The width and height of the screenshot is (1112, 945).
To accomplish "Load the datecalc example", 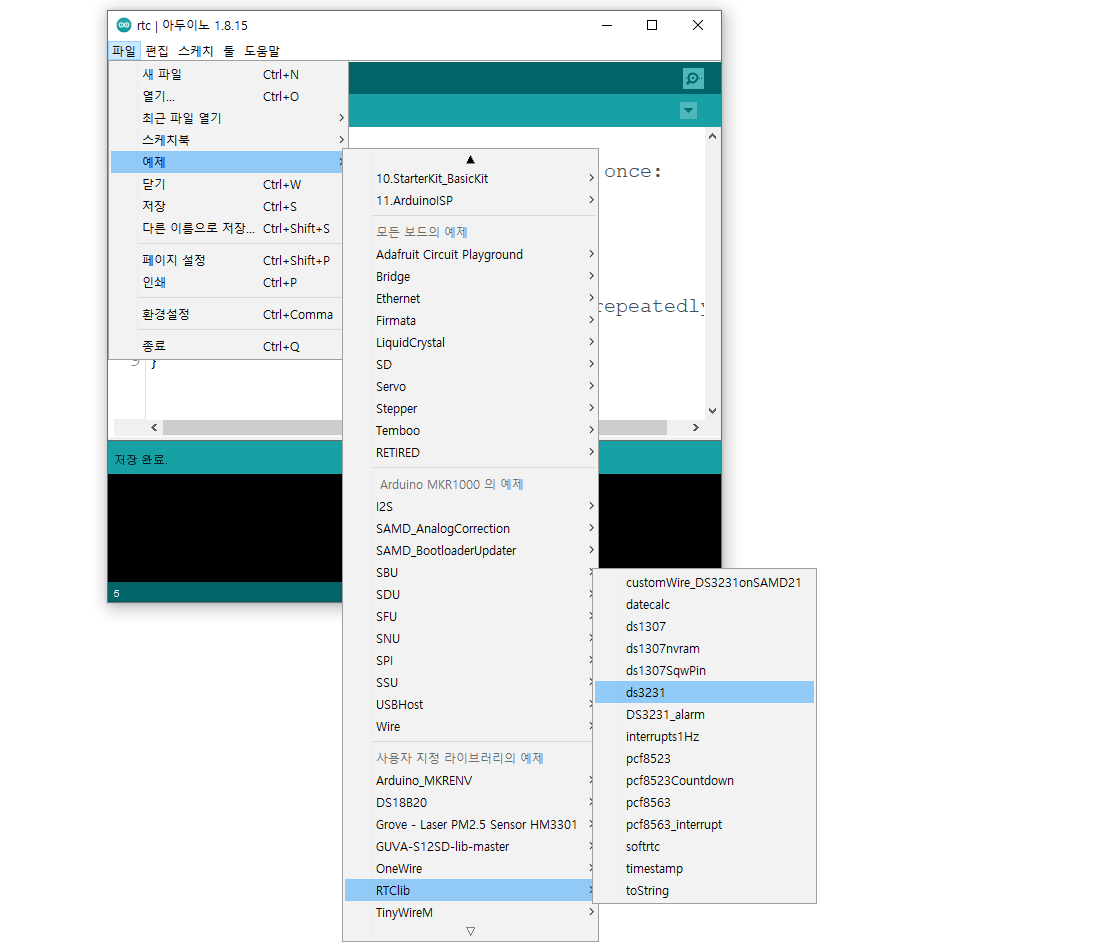I will (704, 604).
